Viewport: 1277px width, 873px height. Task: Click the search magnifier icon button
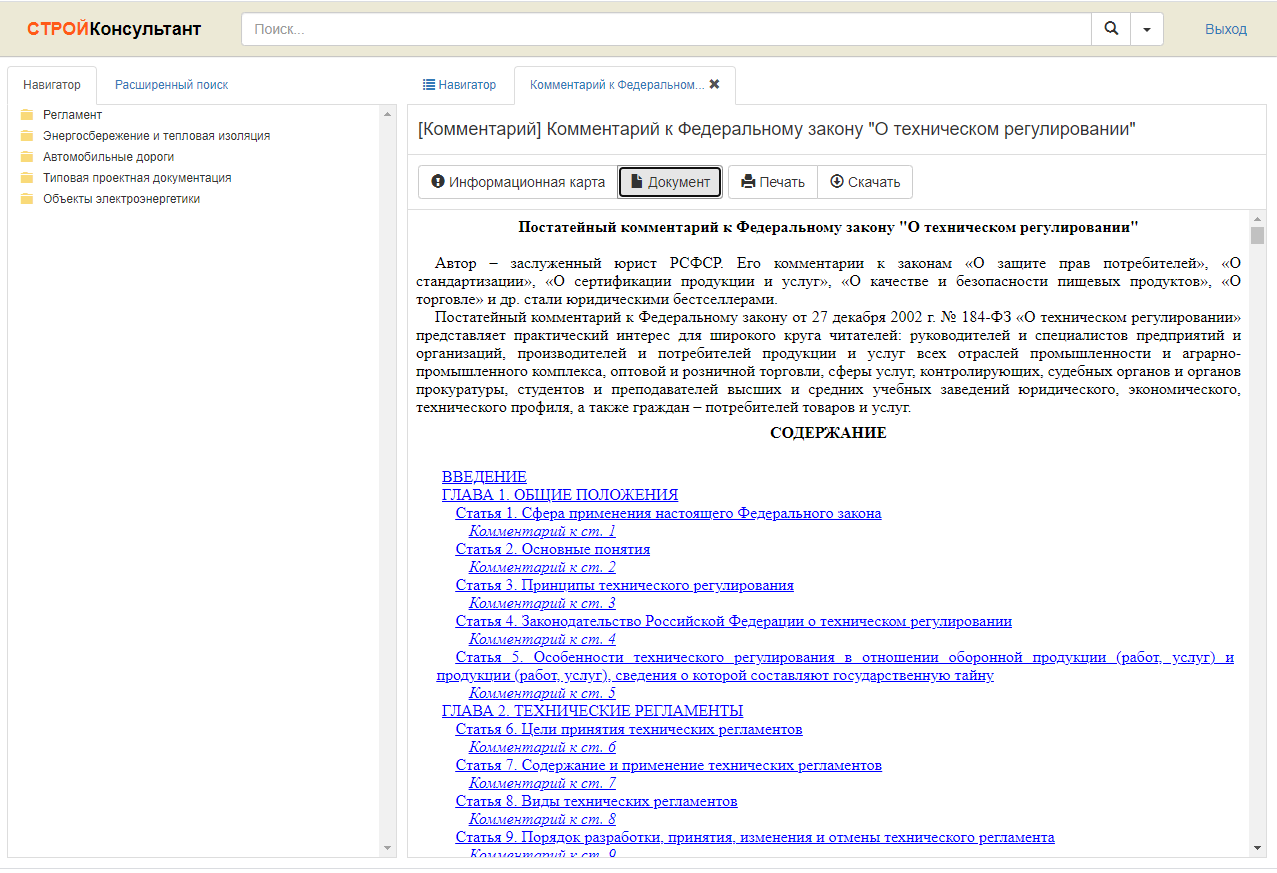pyautogui.click(x=1111, y=29)
